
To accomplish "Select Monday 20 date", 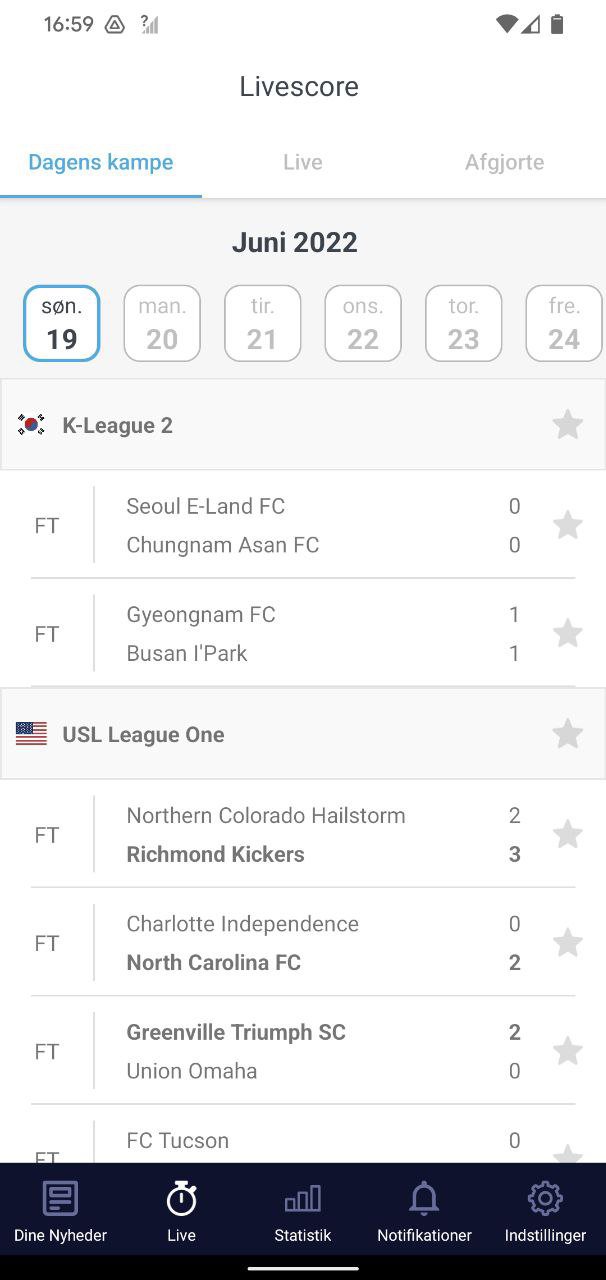I will (x=162, y=323).
